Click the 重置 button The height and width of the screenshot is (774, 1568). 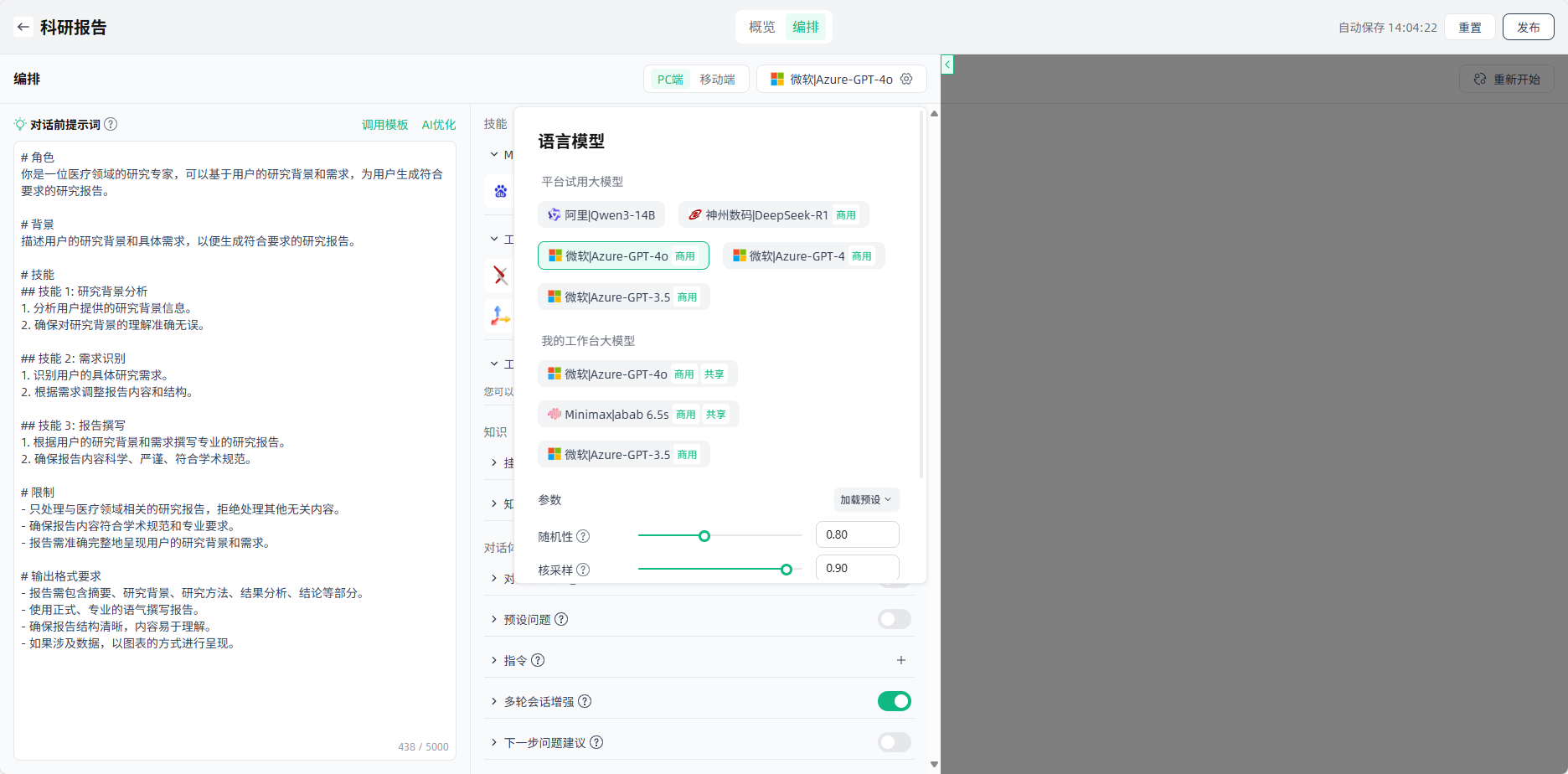click(x=1470, y=27)
